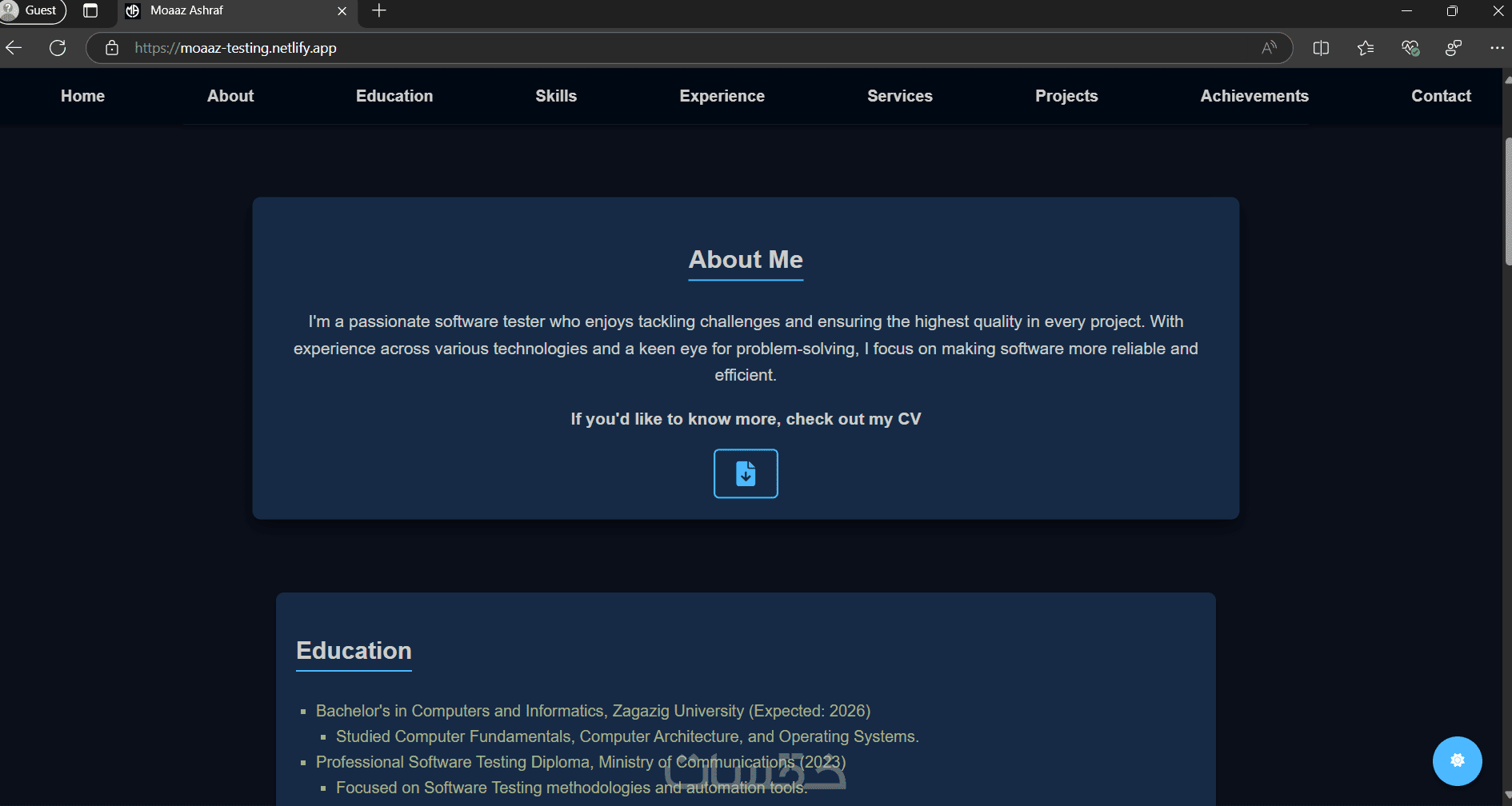View site information lock icon
This screenshot has width=1512, height=806.
click(112, 48)
